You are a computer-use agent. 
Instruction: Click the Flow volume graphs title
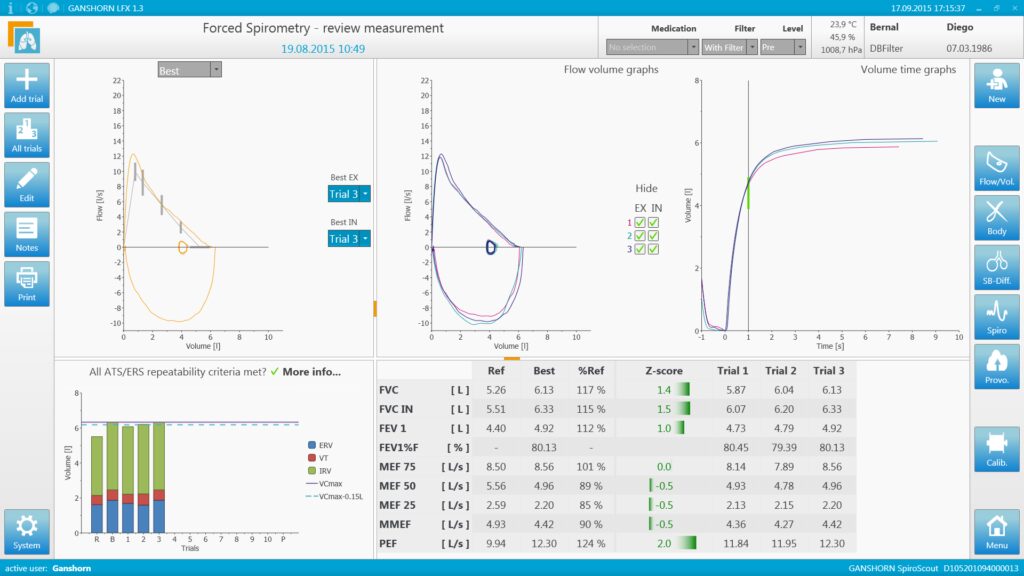click(x=611, y=69)
